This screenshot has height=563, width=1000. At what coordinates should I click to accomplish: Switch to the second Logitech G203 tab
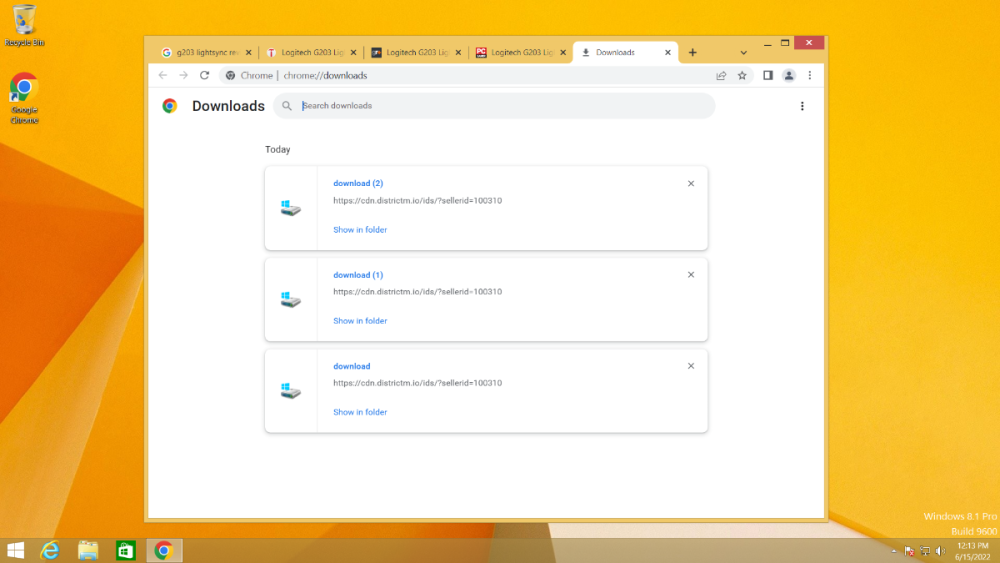point(312,52)
